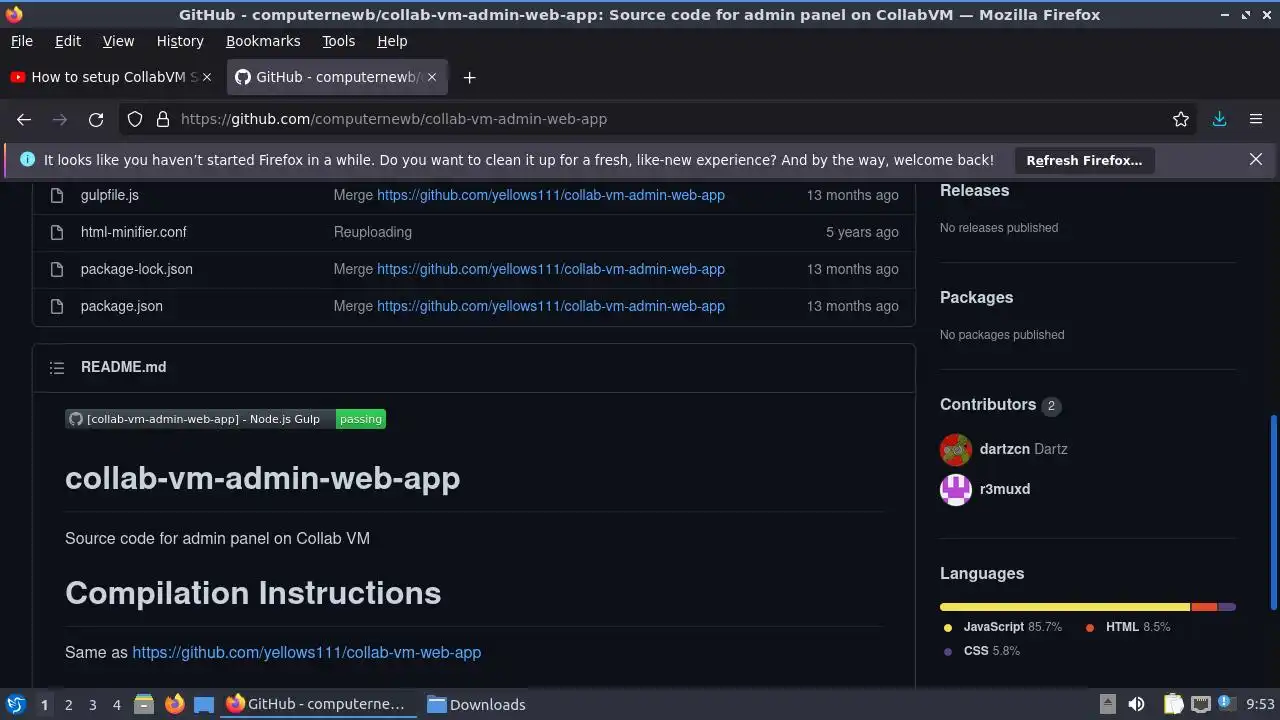Open the Edit menu
The width and height of the screenshot is (1280, 720).
tap(68, 41)
